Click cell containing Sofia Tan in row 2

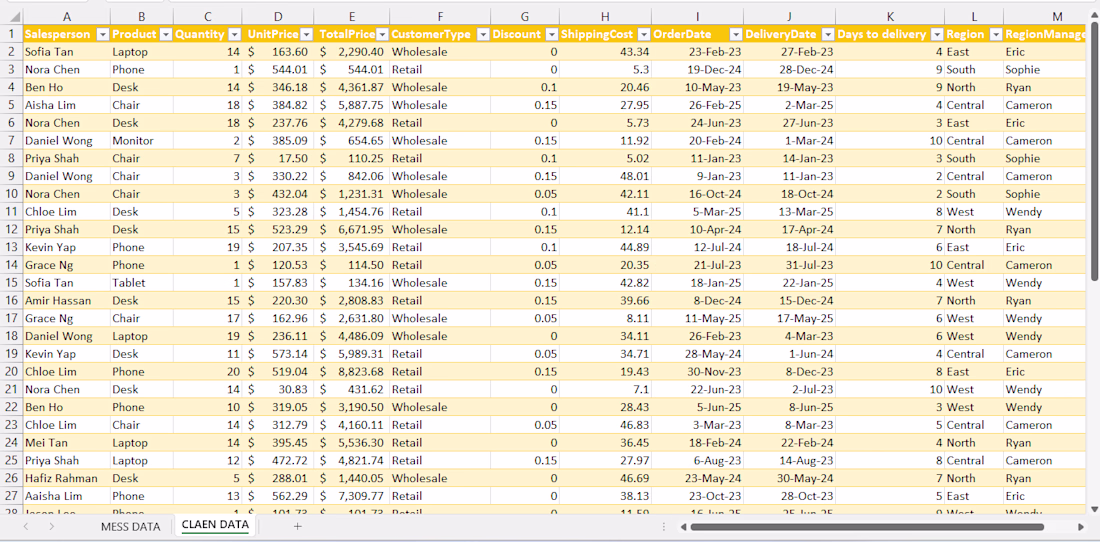point(66,51)
